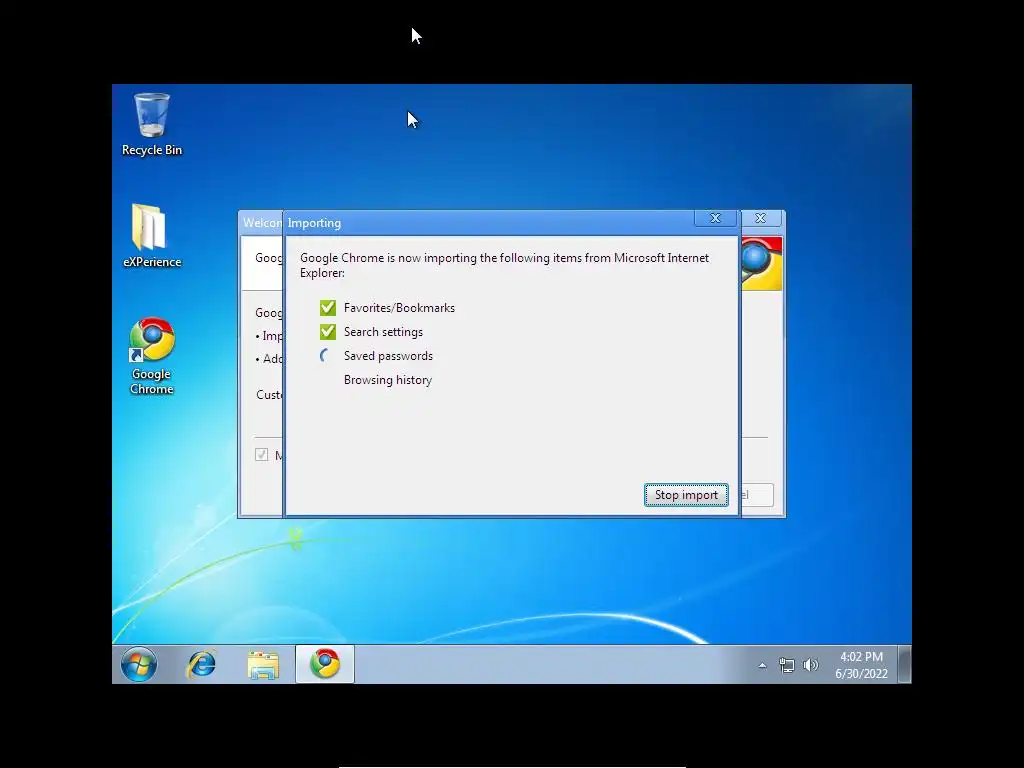
Task: Toggle the checkbox in the Welcome window
Action: pos(261,455)
